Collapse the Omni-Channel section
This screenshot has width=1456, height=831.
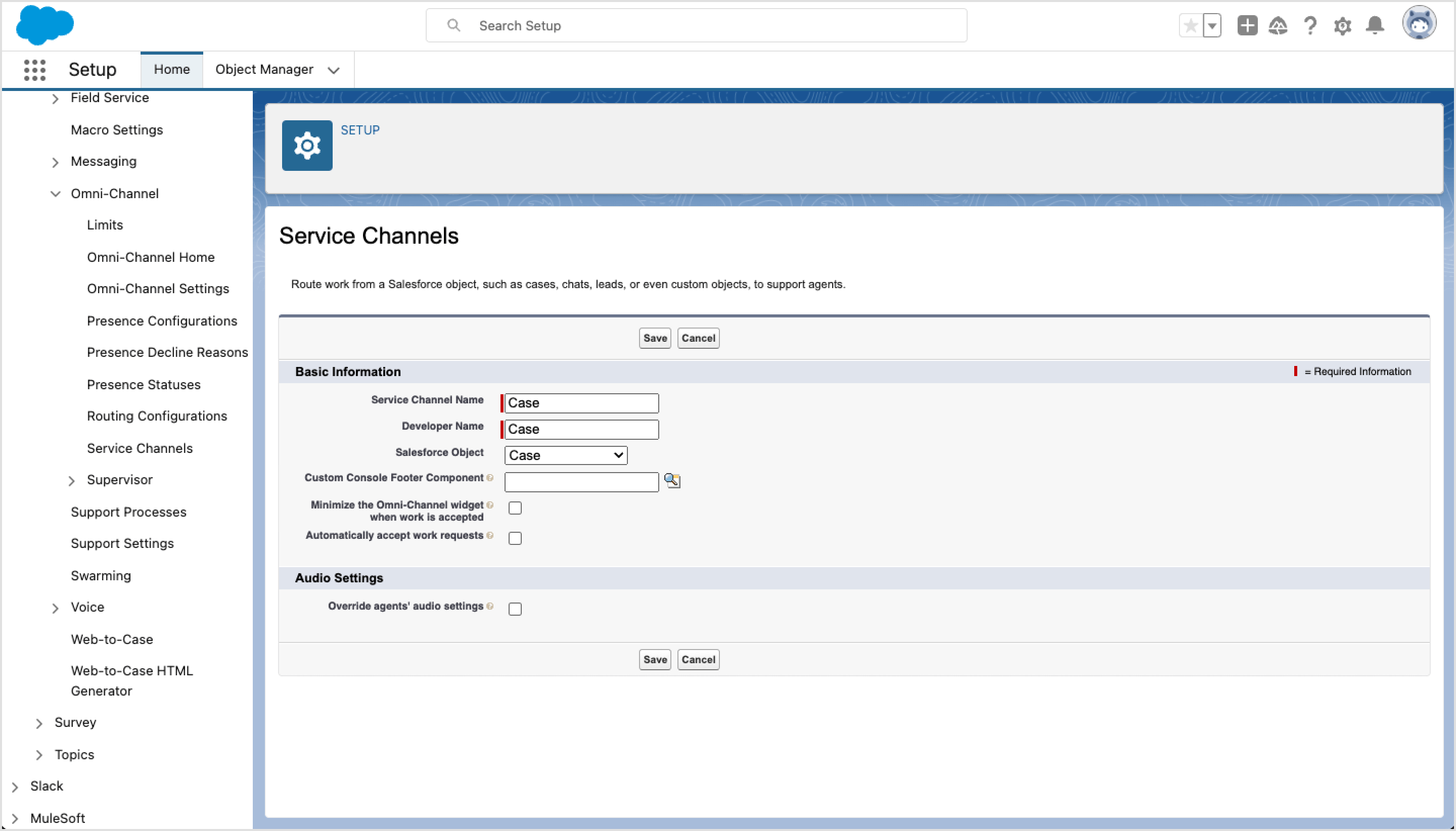coord(56,194)
